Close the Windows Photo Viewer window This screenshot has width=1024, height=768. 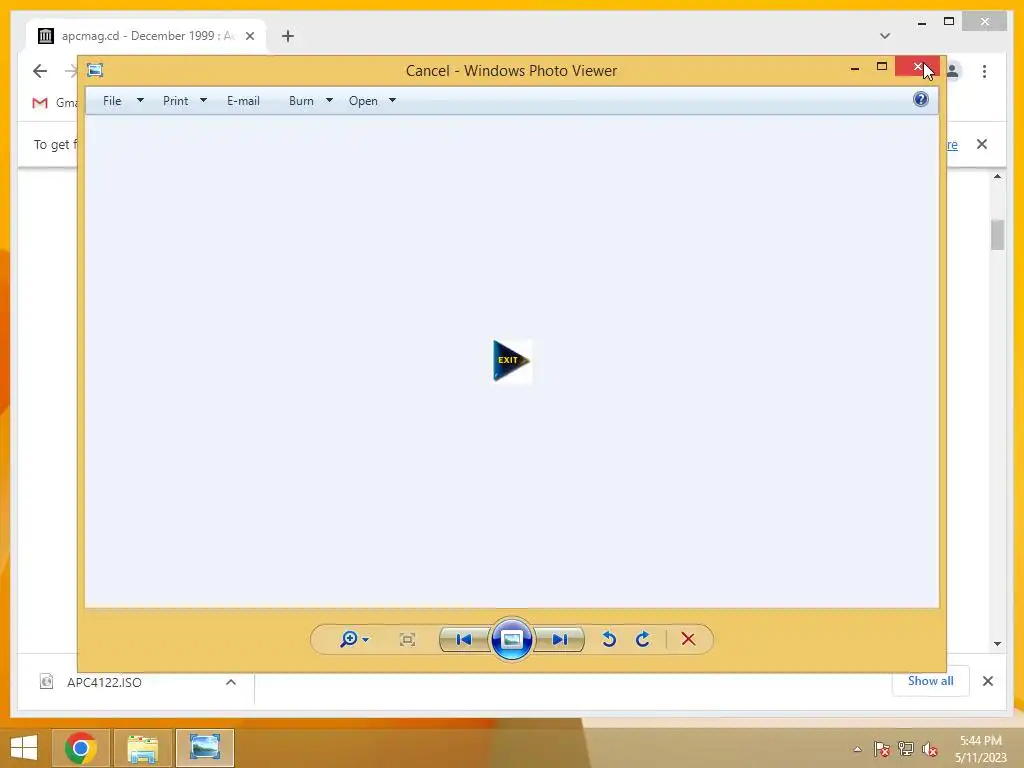click(918, 67)
